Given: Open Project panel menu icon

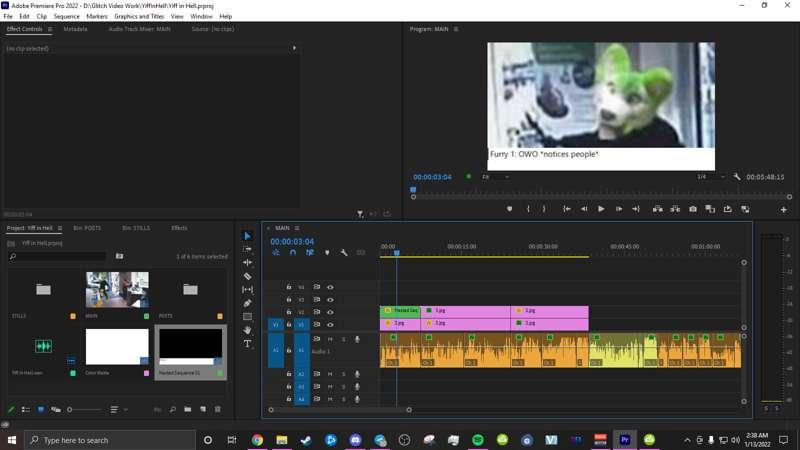Looking at the screenshot, I should (x=60, y=228).
